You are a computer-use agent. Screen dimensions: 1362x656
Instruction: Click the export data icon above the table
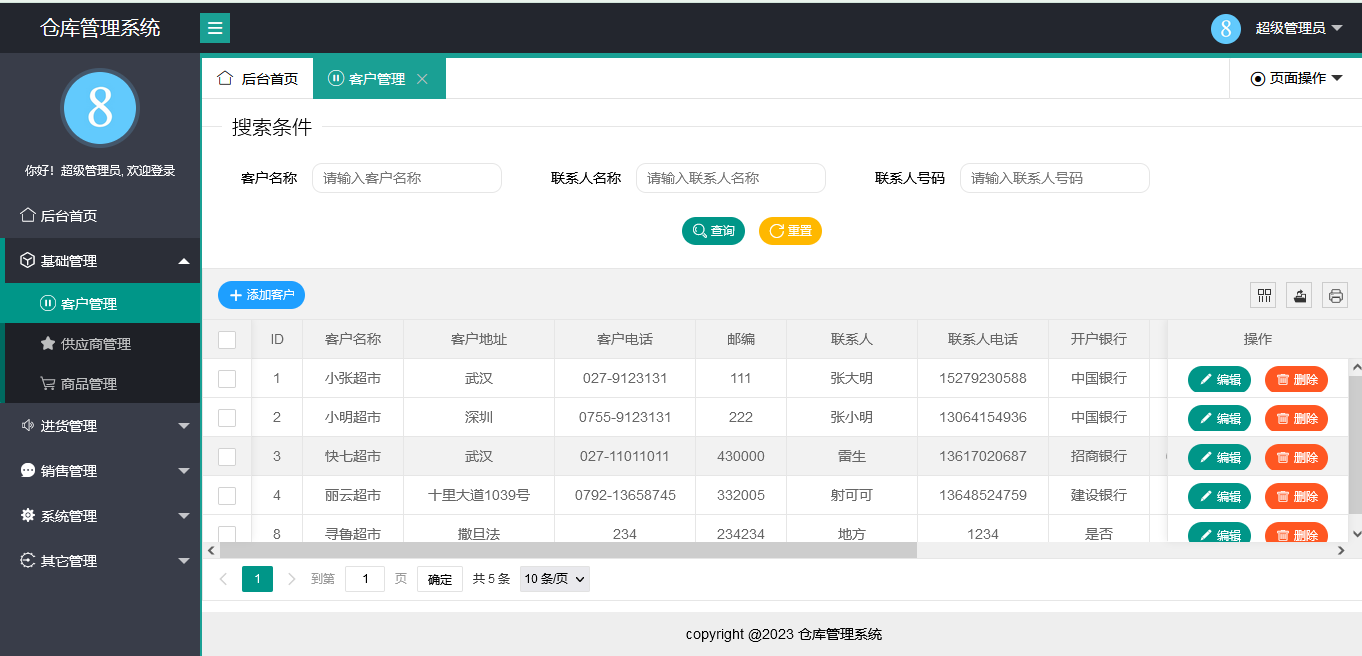click(x=1298, y=295)
